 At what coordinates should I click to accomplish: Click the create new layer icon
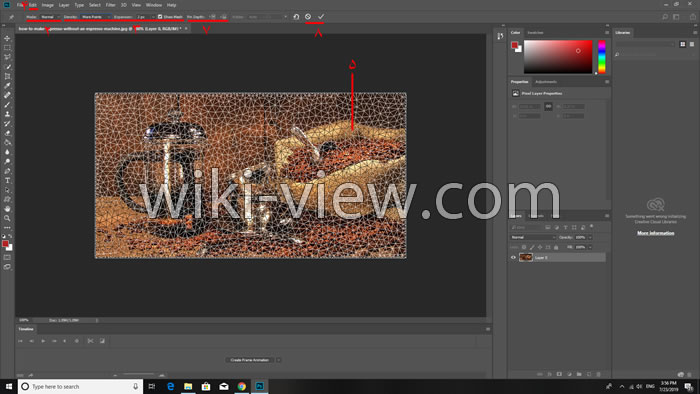589,374
